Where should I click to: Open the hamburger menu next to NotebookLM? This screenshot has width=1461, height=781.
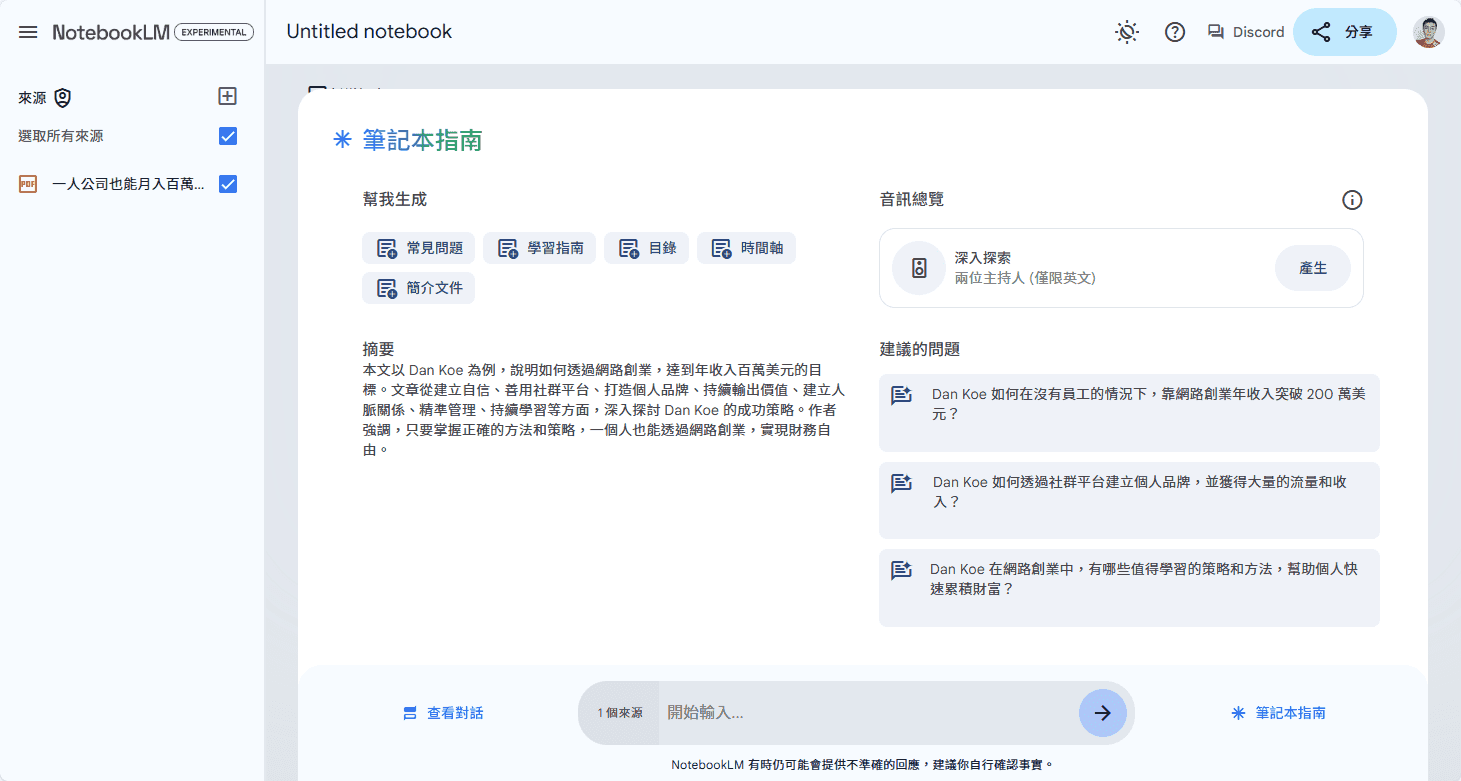(28, 32)
